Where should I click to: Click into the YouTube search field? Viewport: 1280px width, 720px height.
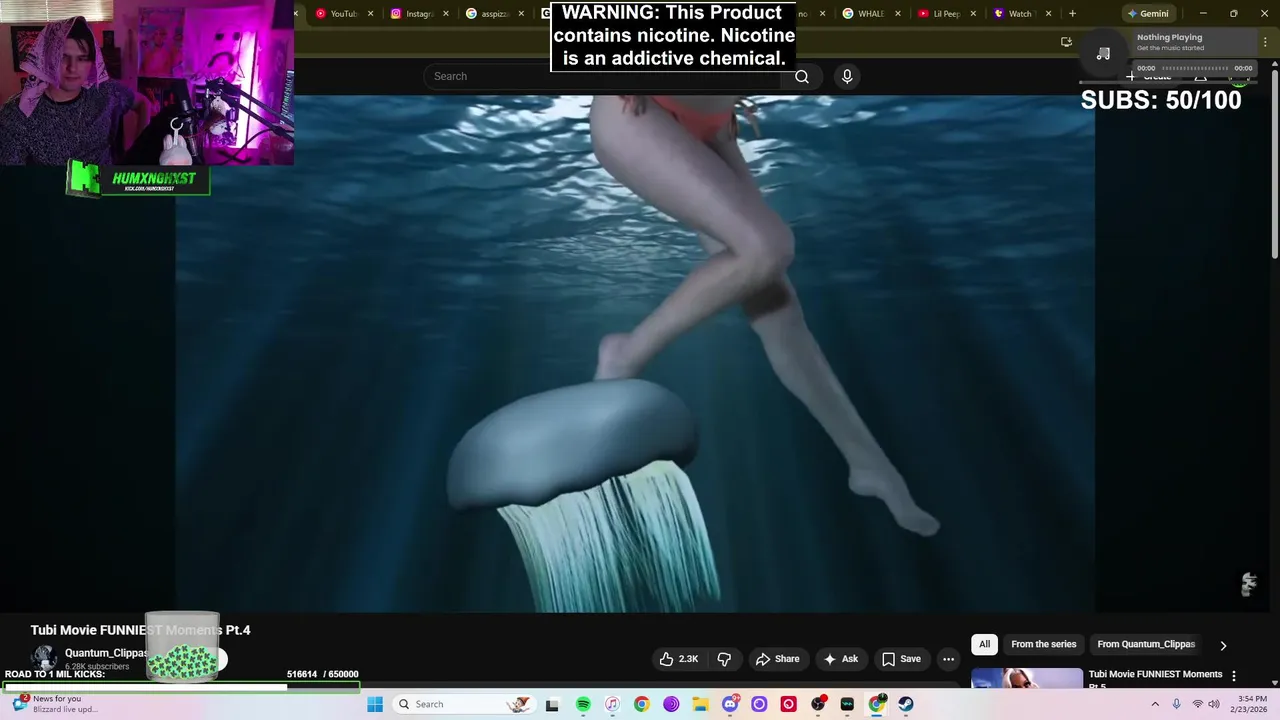pyautogui.click(x=604, y=77)
